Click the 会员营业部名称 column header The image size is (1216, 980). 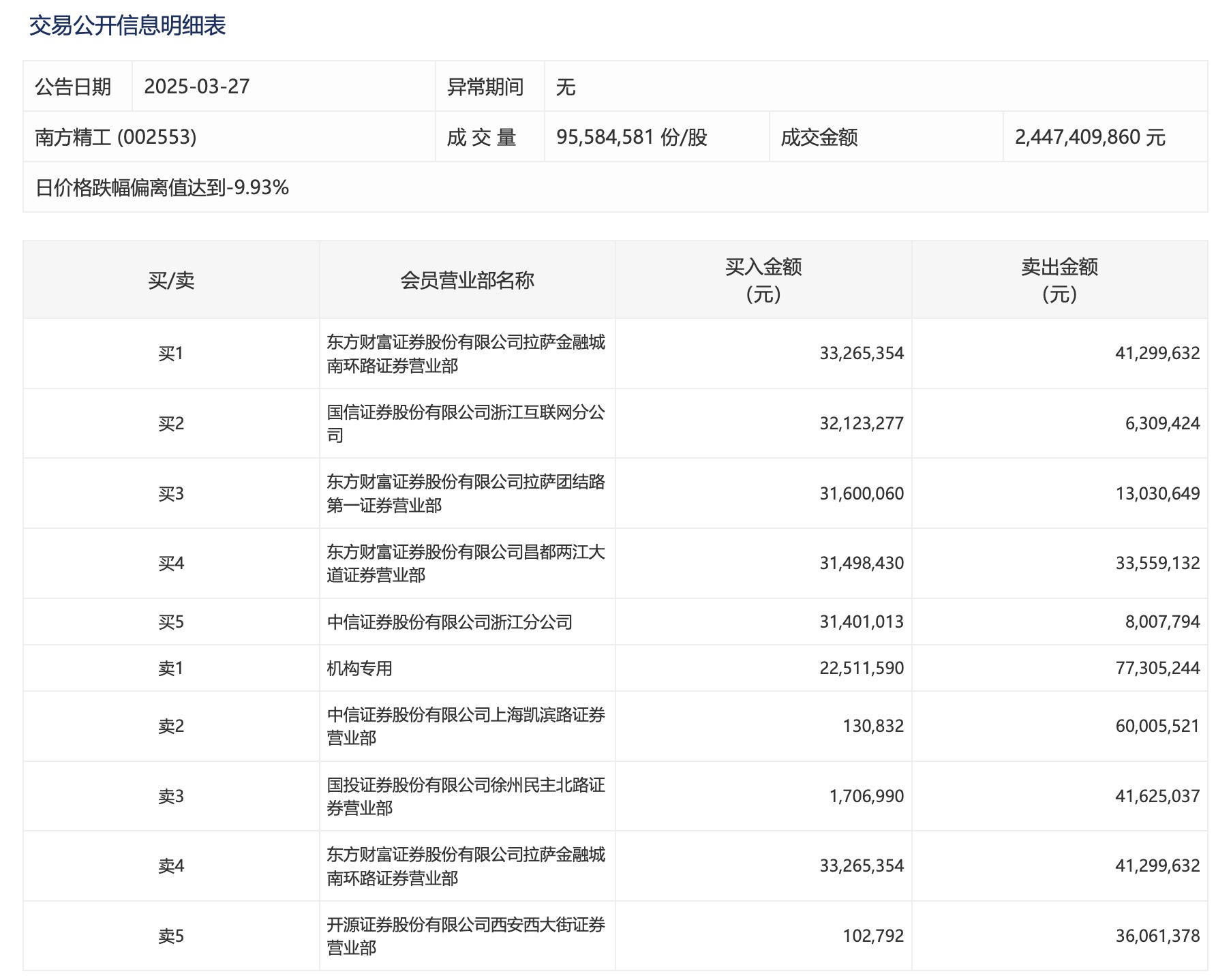467,280
